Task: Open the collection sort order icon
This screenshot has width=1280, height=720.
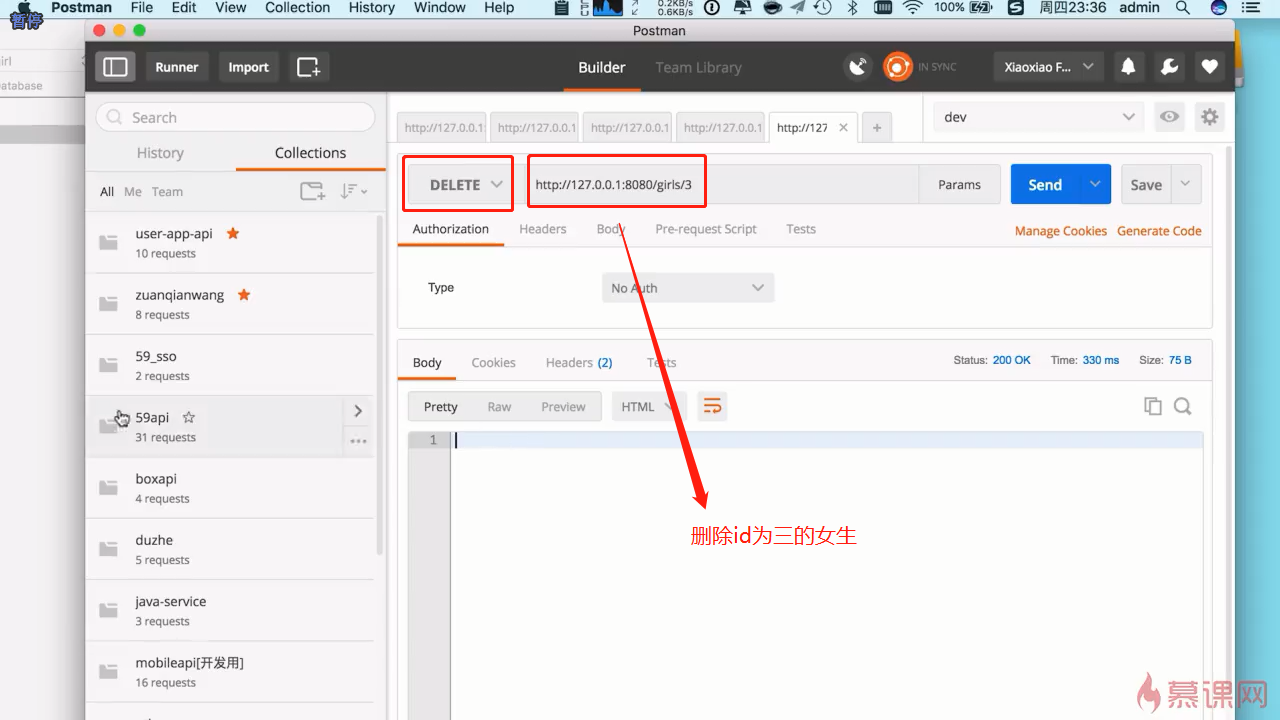Action: pos(353,191)
